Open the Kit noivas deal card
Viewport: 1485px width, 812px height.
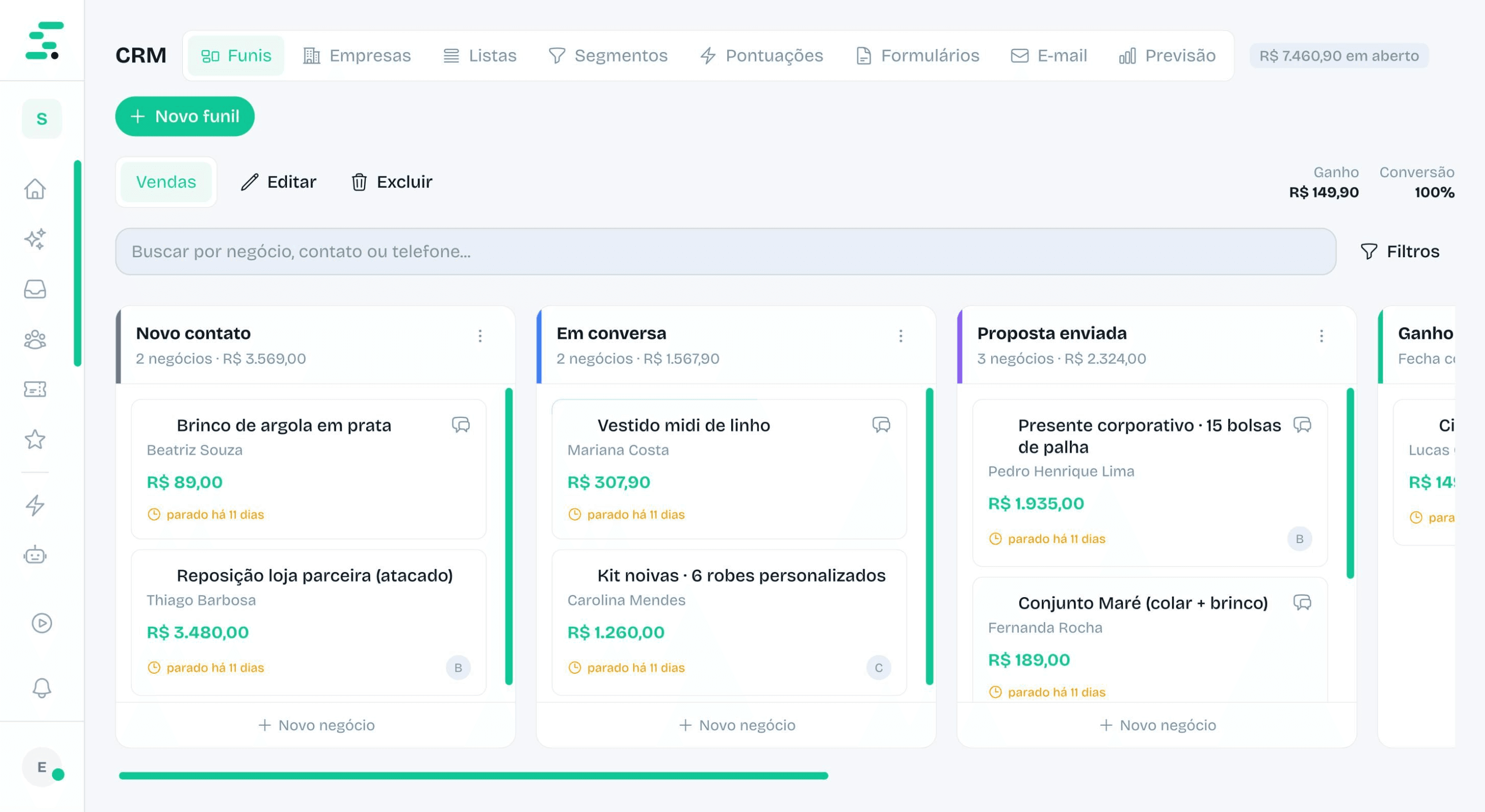click(729, 623)
